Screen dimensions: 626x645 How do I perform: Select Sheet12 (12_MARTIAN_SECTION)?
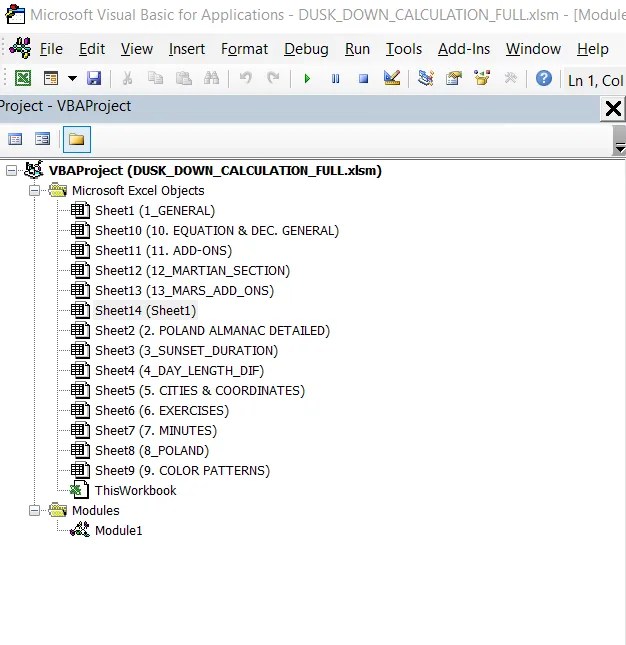point(192,271)
